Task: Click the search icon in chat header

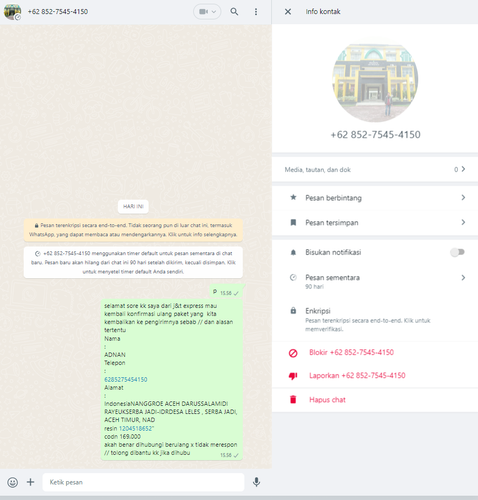Action: [234, 12]
